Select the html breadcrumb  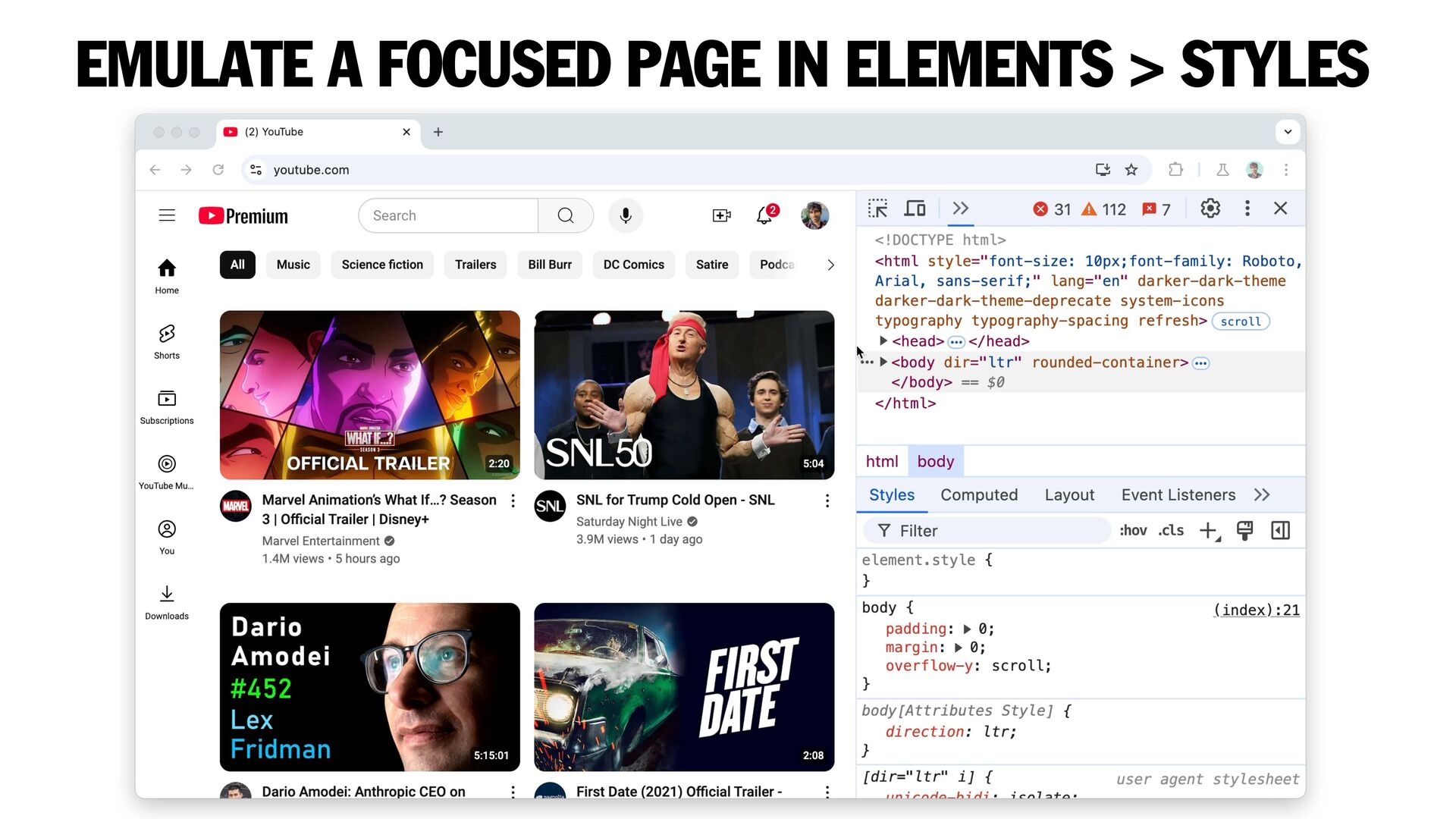coord(882,461)
